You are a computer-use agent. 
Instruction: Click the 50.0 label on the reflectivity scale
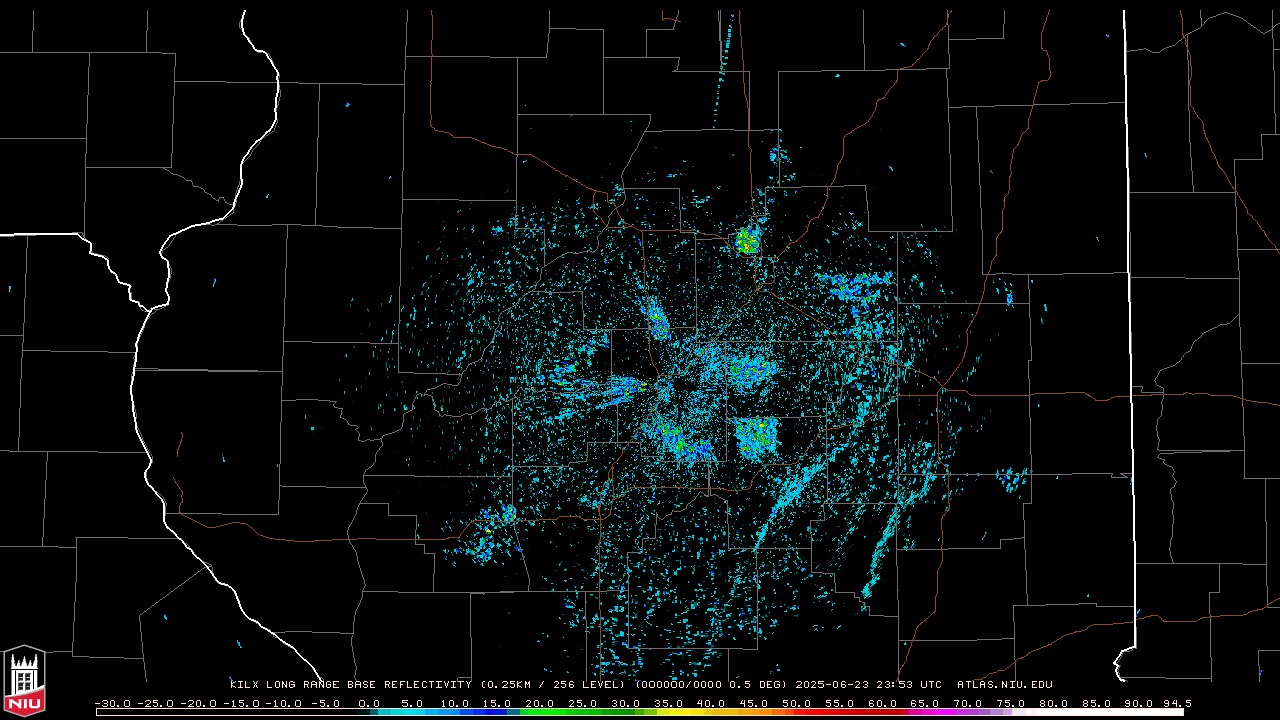(x=797, y=704)
